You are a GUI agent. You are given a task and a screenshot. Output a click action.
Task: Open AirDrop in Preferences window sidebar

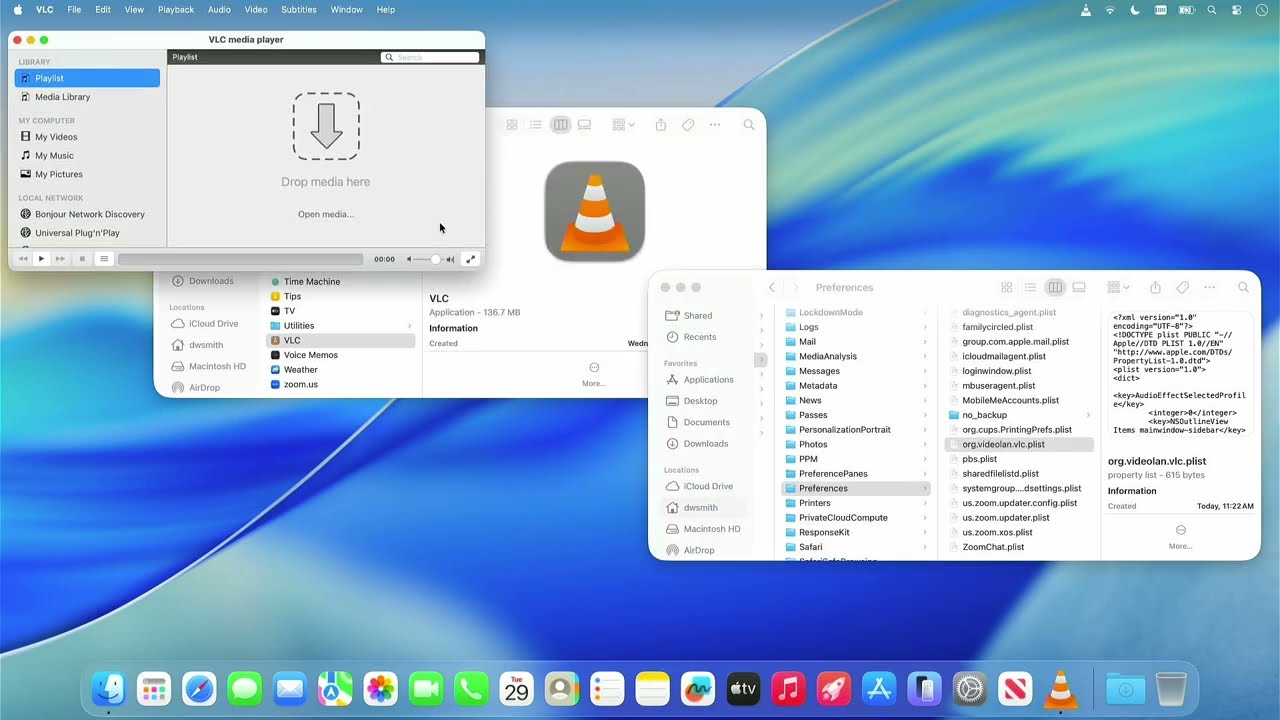[x=699, y=550]
